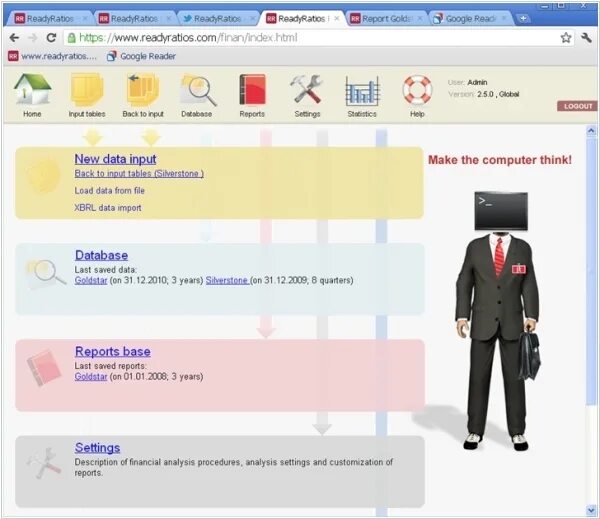Open the www.readyratios bookmark
600x519 pixels.
(x=53, y=56)
